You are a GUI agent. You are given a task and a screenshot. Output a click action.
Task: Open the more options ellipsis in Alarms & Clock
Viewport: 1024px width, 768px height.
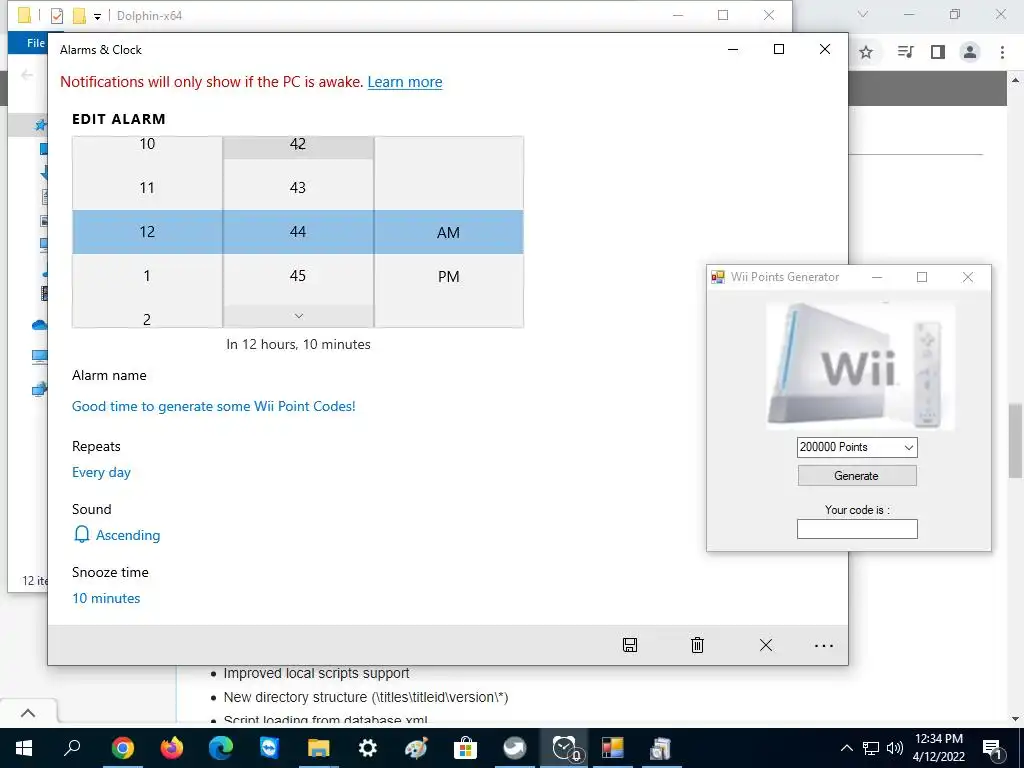coord(824,645)
